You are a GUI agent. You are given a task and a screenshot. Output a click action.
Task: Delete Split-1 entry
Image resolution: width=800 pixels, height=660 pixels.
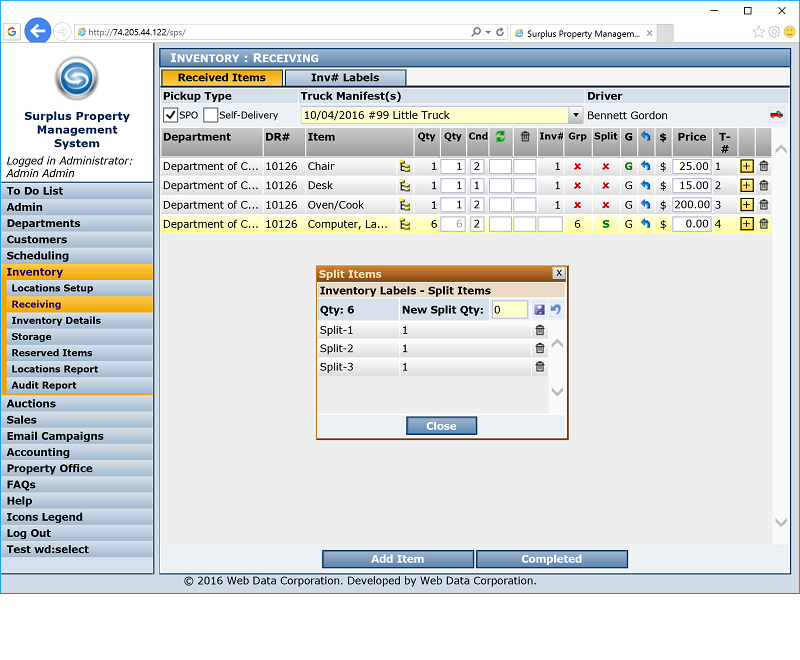[x=540, y=330]
